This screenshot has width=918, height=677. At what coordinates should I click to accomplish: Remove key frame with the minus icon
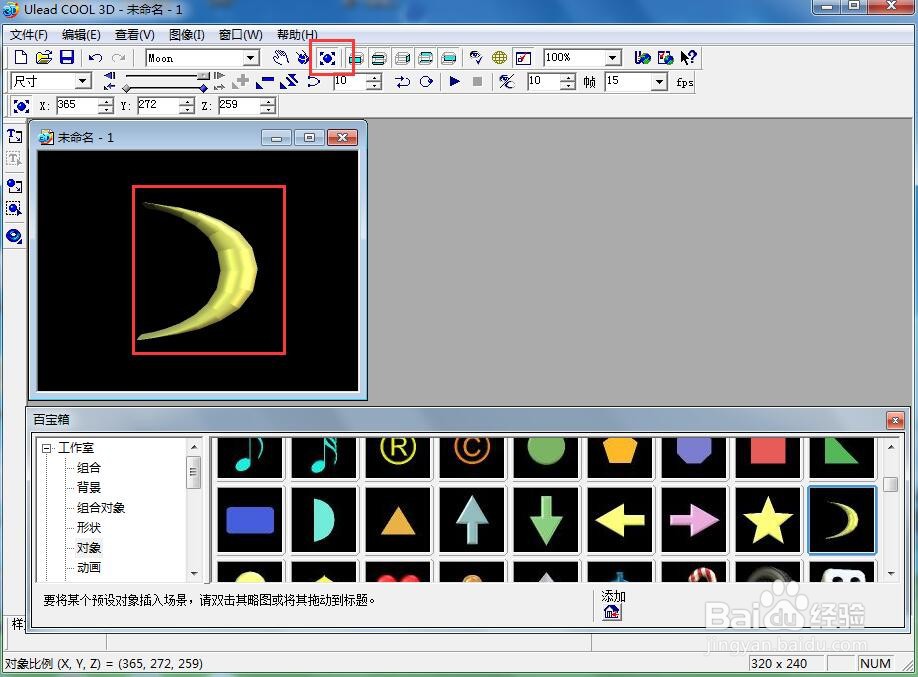[265, 81]
